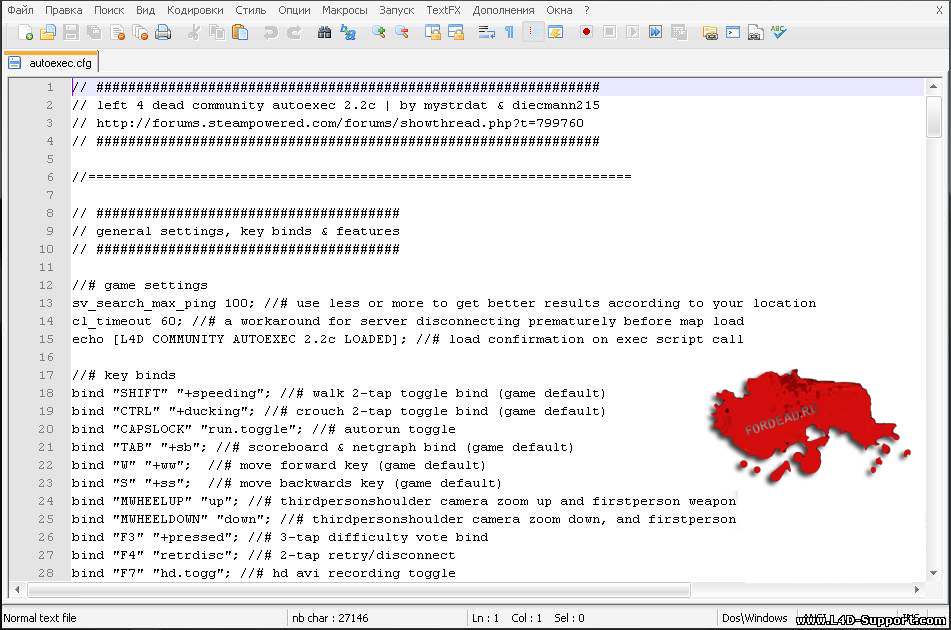The image size is (951, 630).
Task: Click the bind "CAPSLOCK" line
Action: (x=263, y=429)
